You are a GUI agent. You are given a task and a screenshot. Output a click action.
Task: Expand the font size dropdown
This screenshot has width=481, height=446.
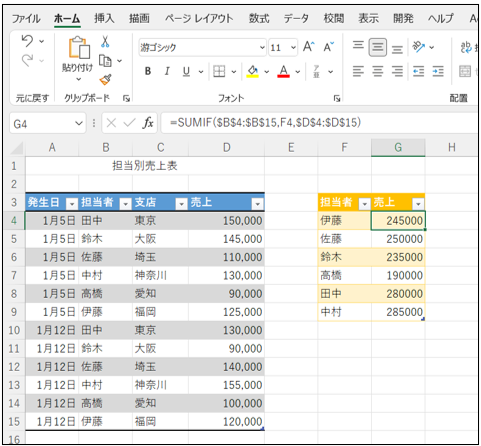(293, 47)
